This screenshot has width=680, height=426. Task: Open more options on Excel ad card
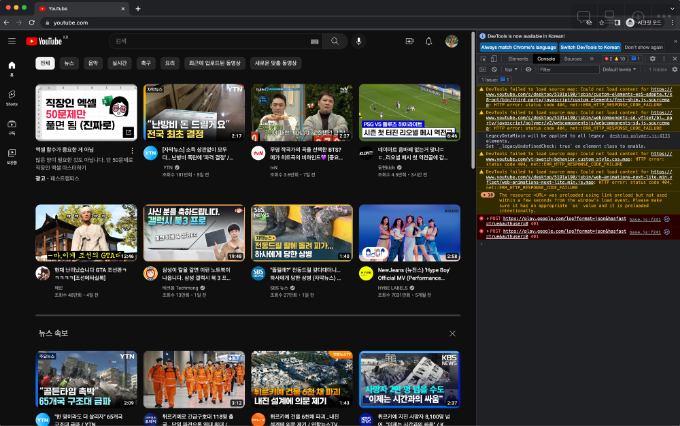tap(132, 151)
